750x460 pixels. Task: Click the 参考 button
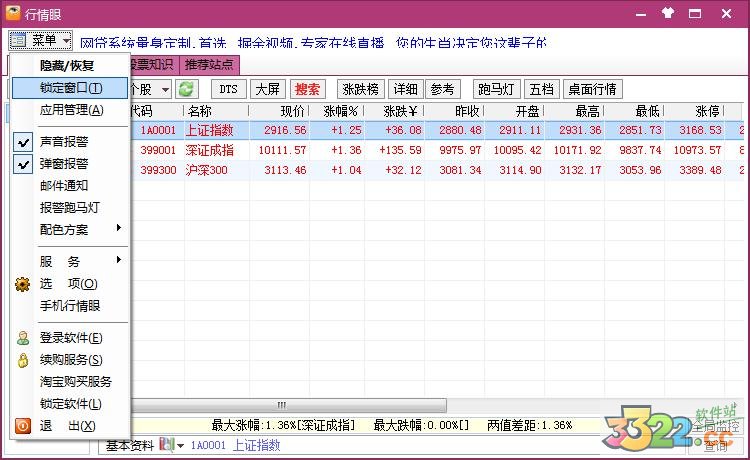pos(442,89)
